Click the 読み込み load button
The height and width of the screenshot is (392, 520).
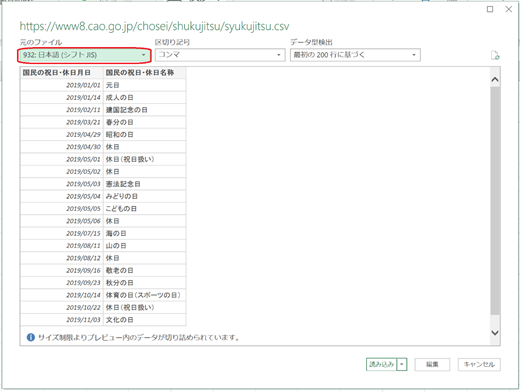382,364
